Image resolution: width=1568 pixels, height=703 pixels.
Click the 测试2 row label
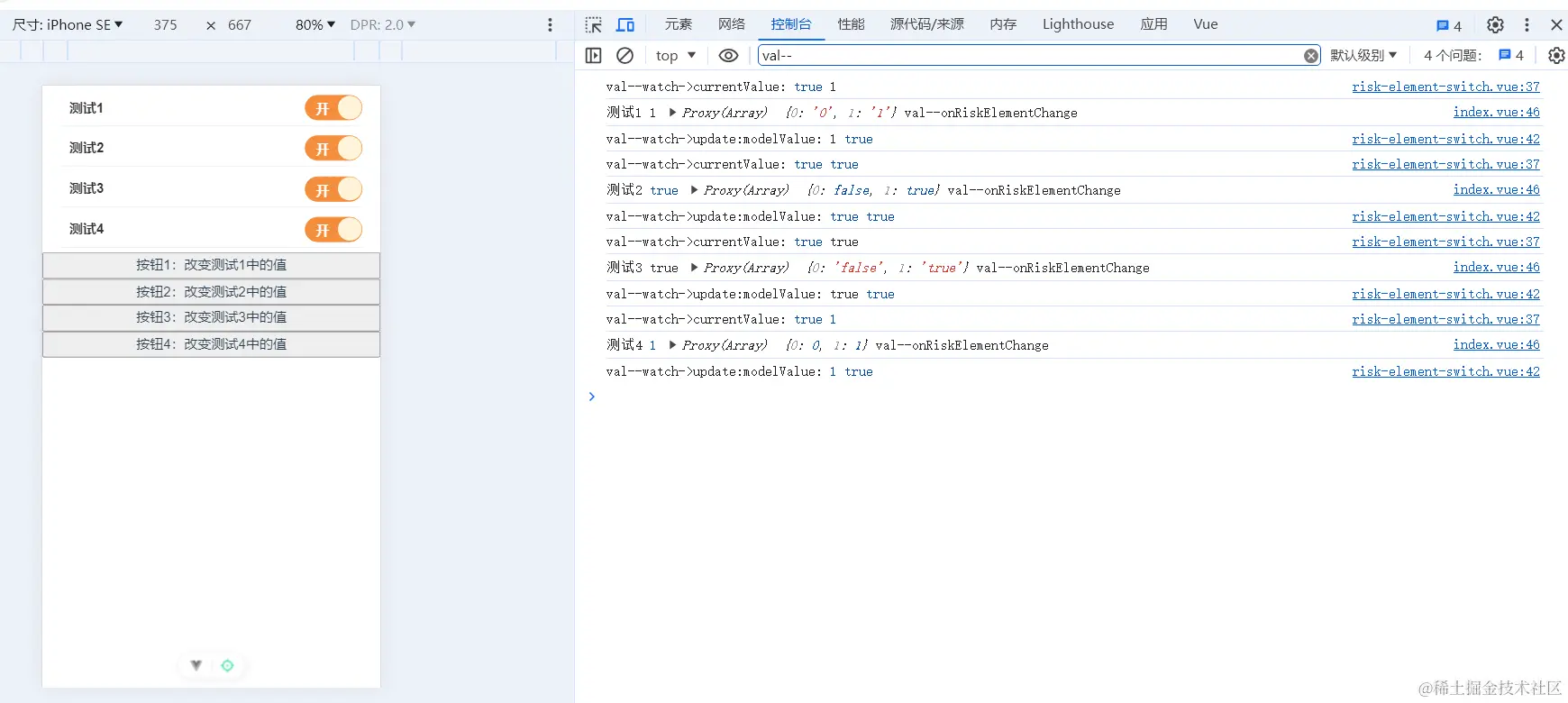click(x=87, y=148)
